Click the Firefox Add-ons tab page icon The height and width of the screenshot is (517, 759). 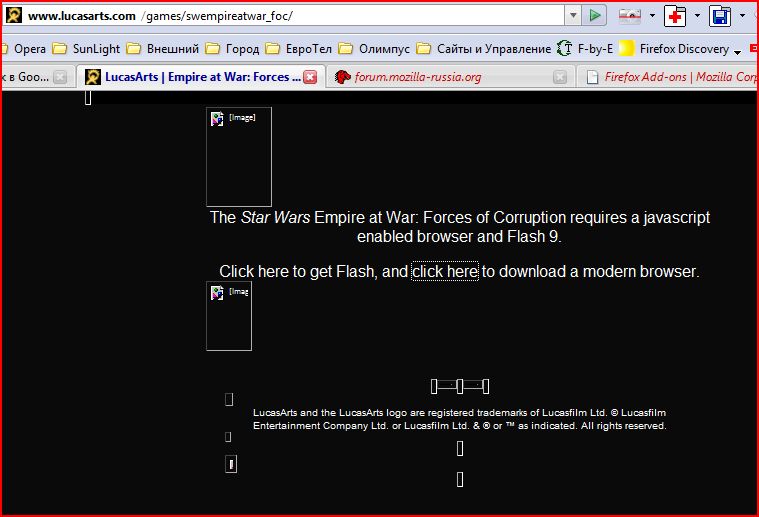[x=592, y=77]
